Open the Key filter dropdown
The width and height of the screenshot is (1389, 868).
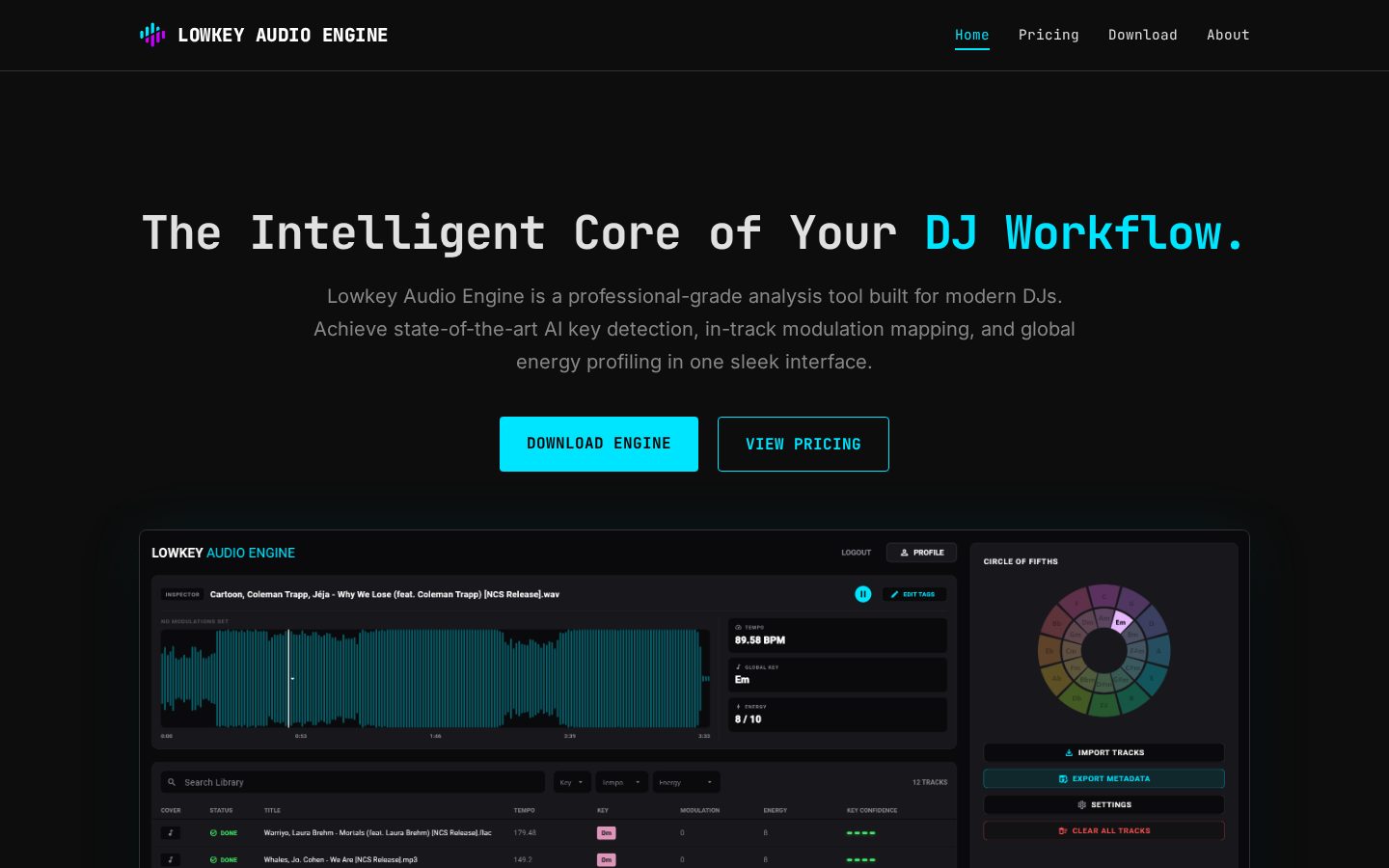(x=572, y=782)
